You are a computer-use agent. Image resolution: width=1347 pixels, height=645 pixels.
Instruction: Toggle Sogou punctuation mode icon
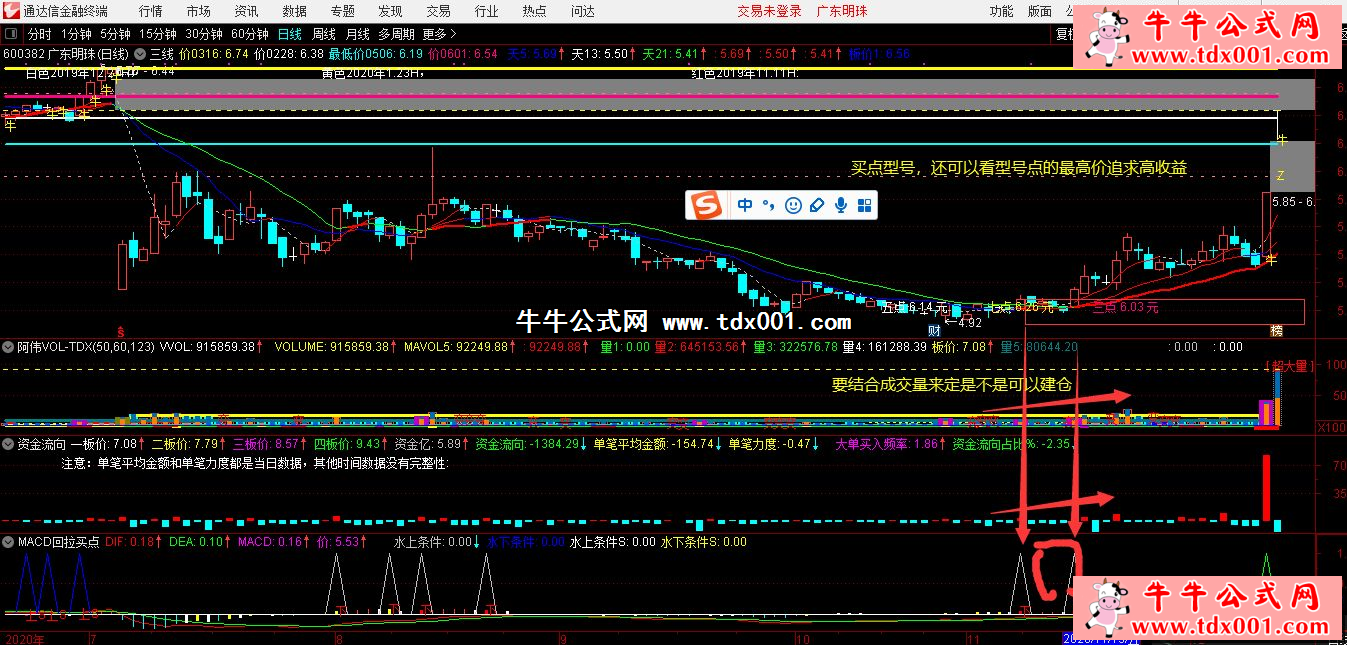pos(768,206)
